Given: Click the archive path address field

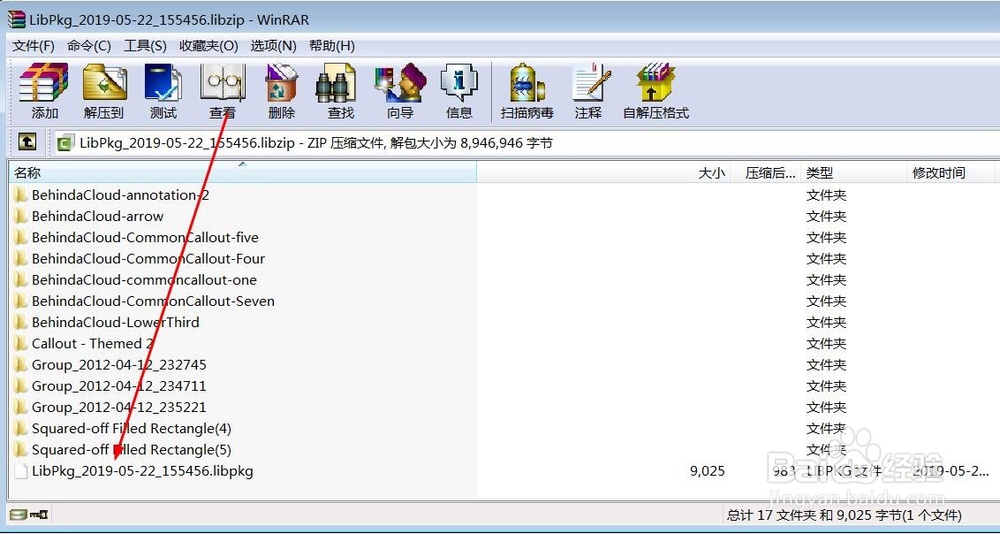Looking at the screenshot, I should click(x=526, y=143).
